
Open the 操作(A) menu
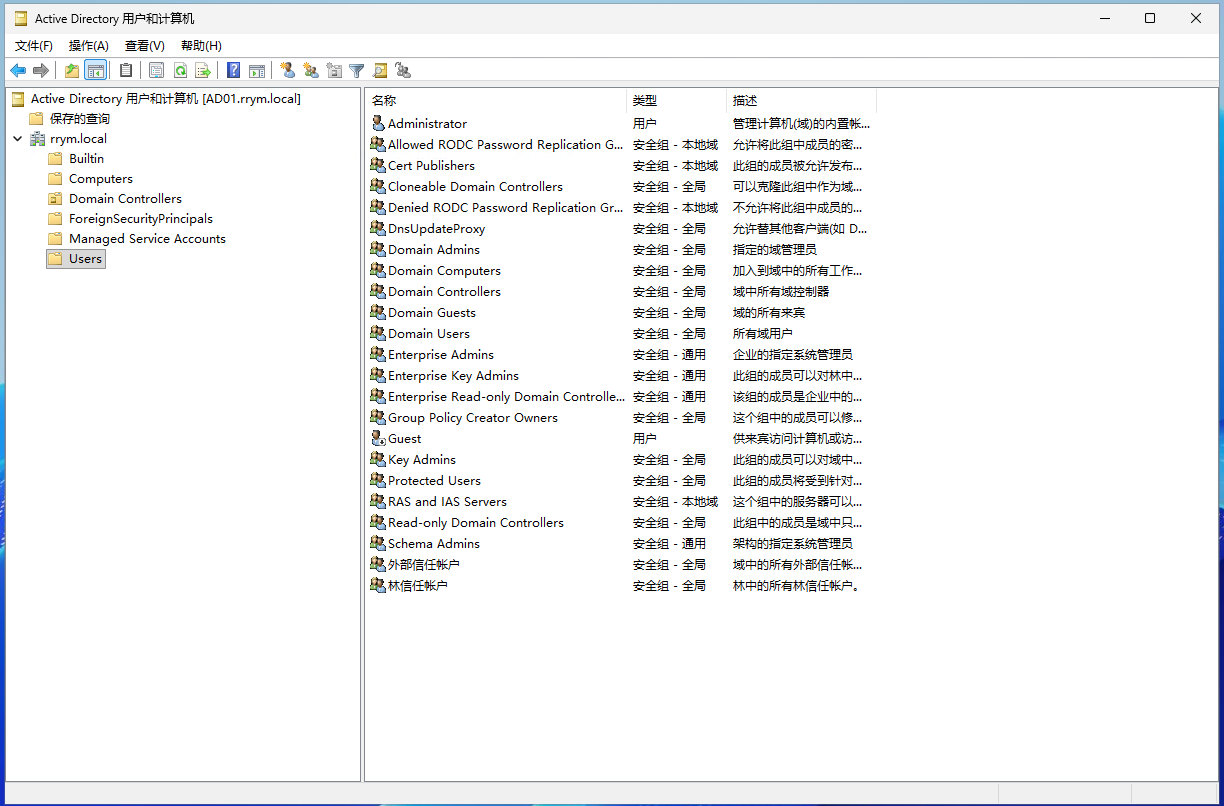88,46
